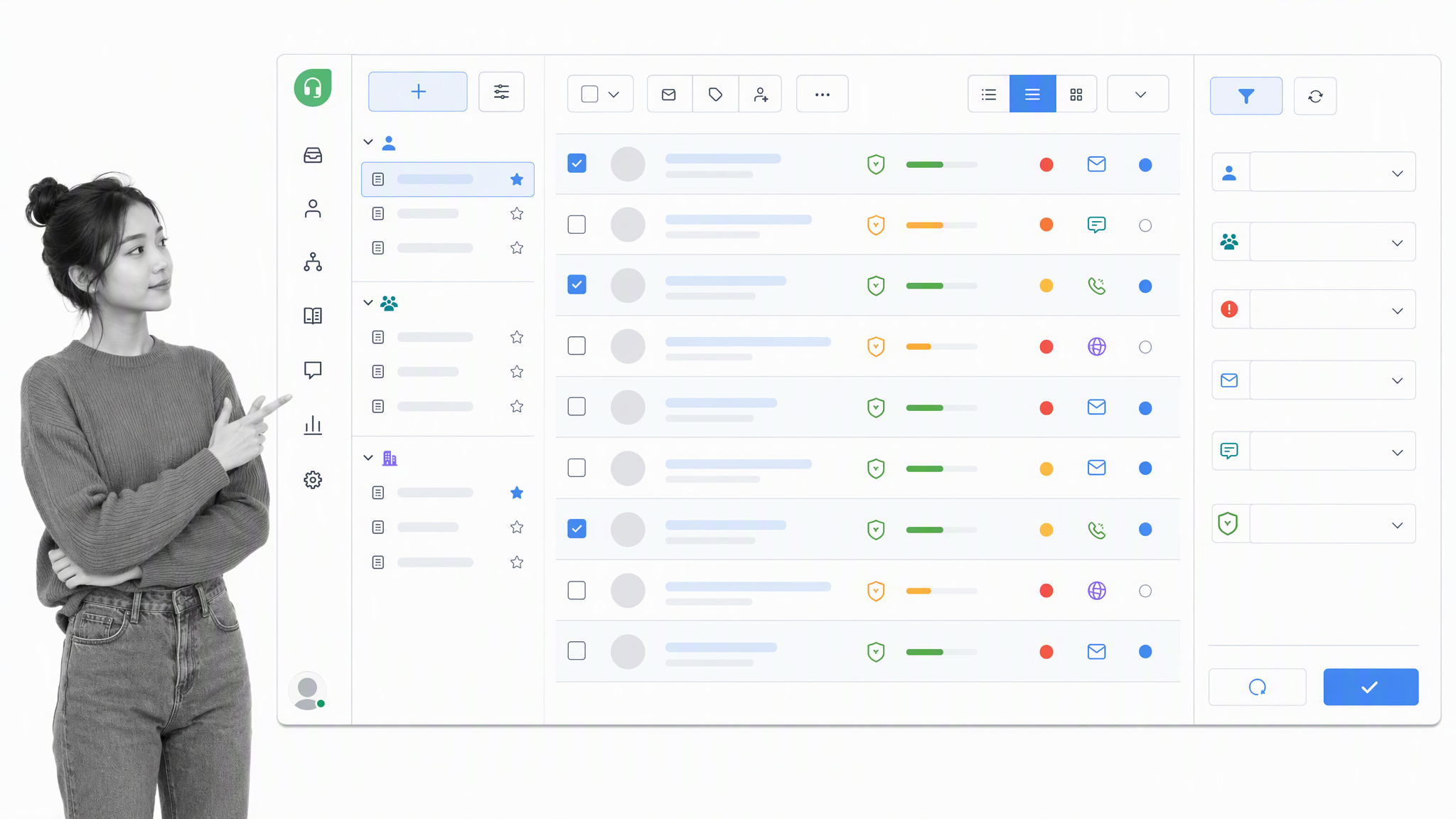Click the envelope toolbar button

coord(669,94)
